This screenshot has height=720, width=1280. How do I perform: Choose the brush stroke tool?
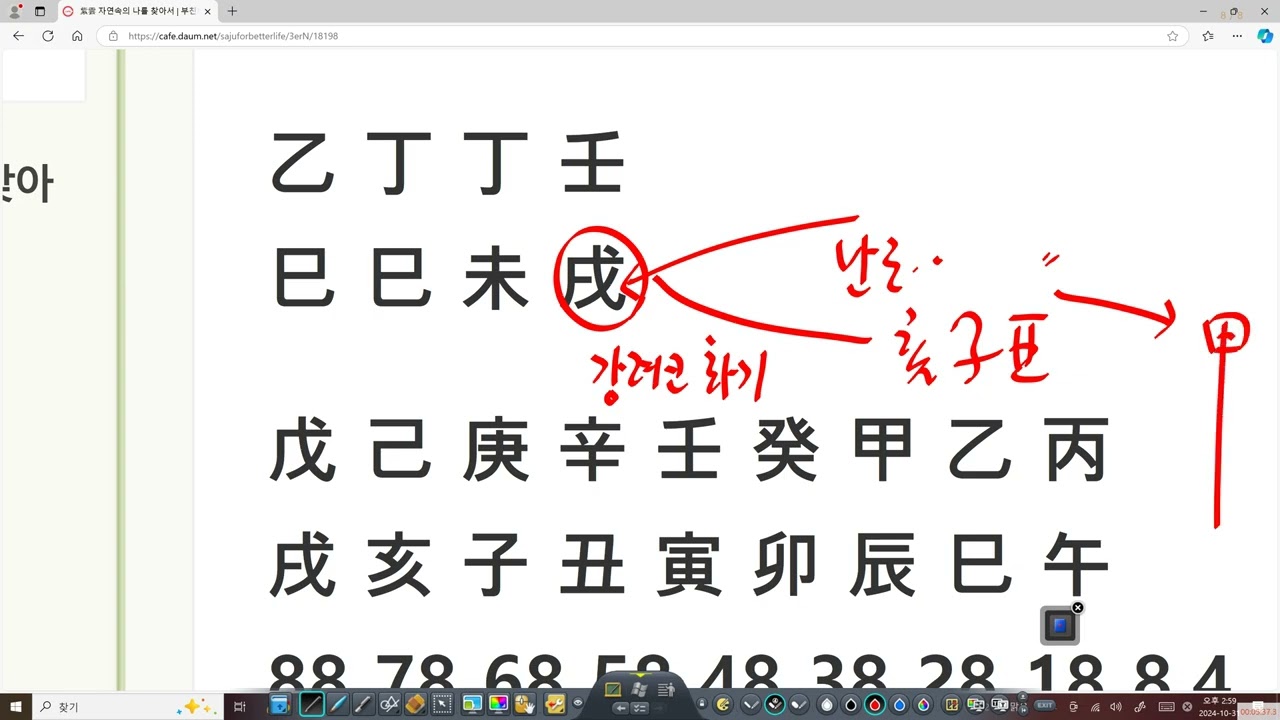(x=364, y=704)
